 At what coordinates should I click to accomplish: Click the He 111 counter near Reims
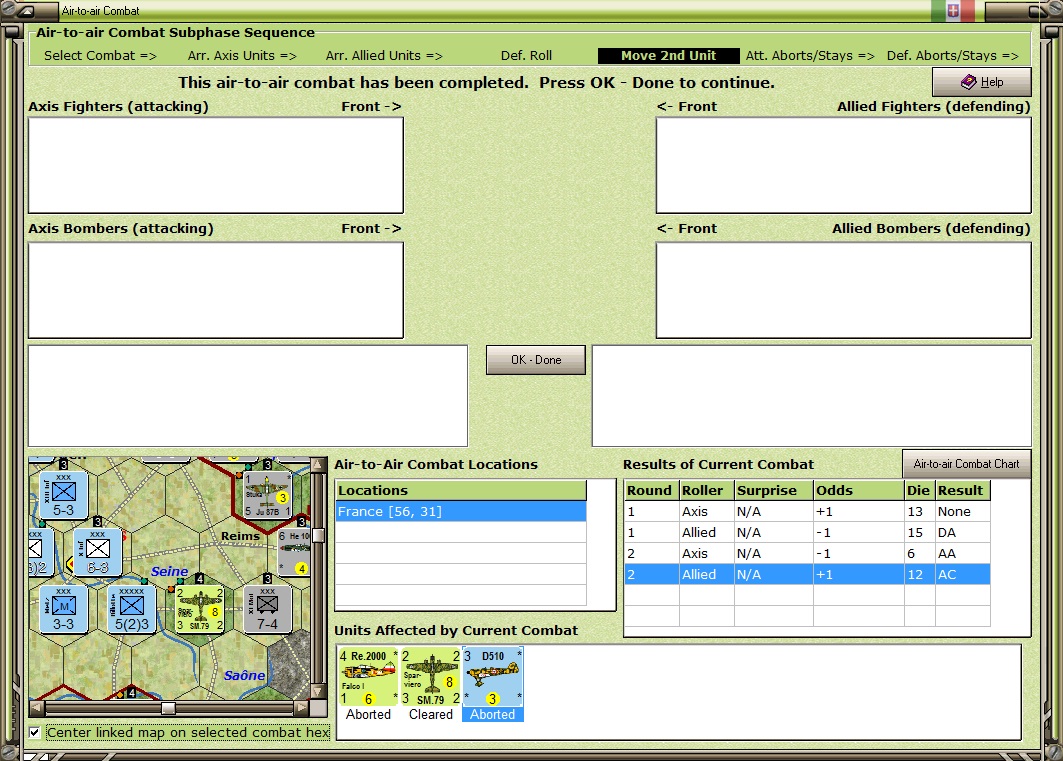(294, 552)
